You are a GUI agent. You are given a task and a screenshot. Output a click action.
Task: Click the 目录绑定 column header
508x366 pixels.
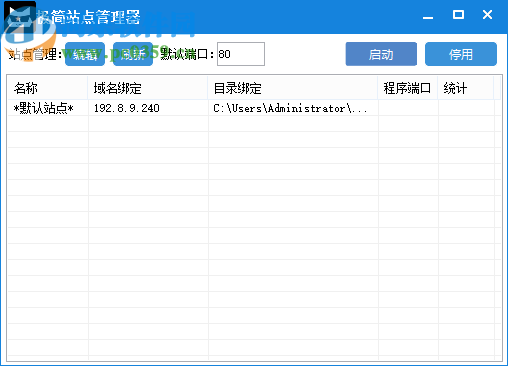click(x=293, y=88)
